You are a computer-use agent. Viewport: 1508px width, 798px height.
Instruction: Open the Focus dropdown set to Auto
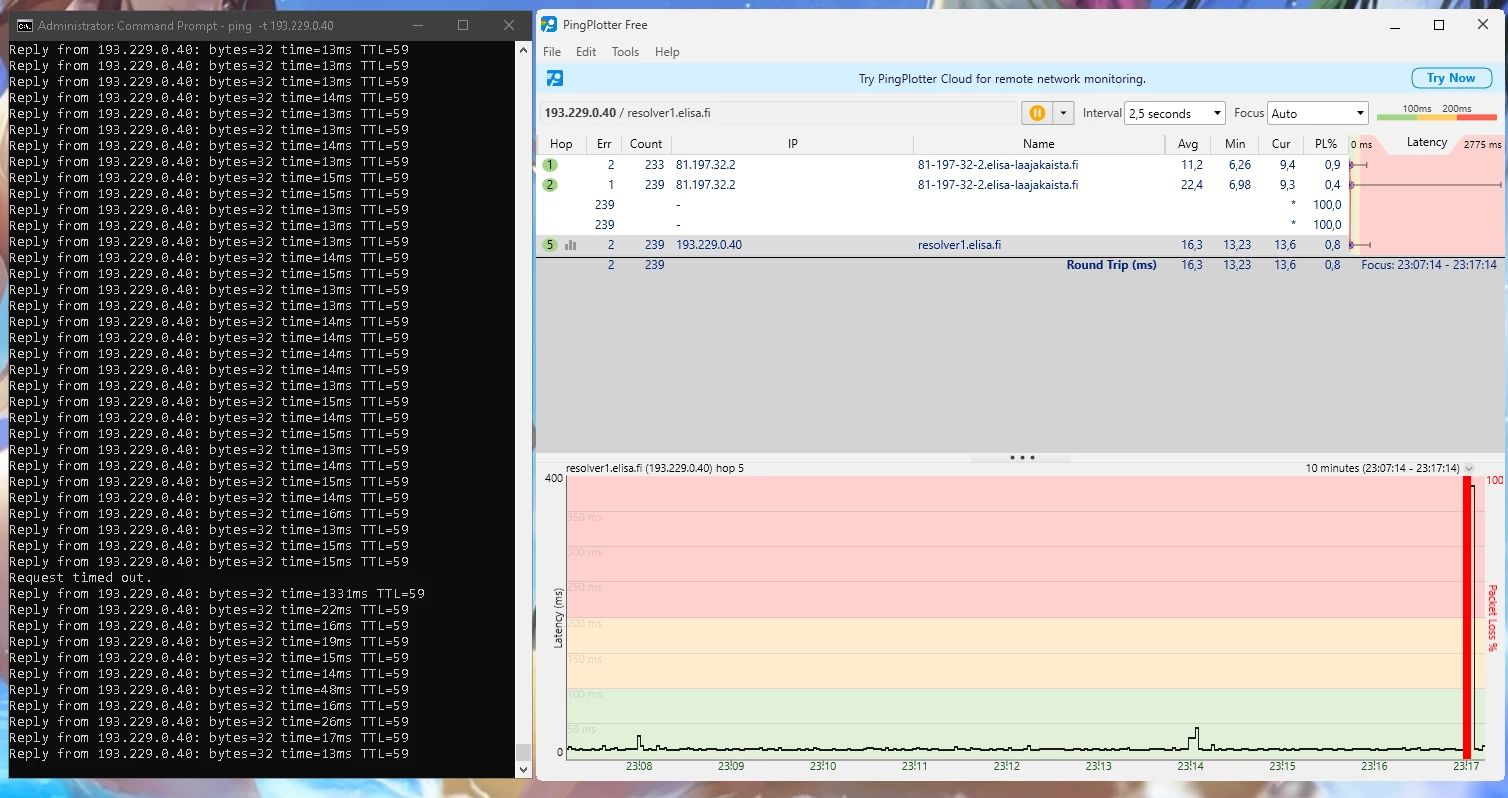coord(1317,113)
